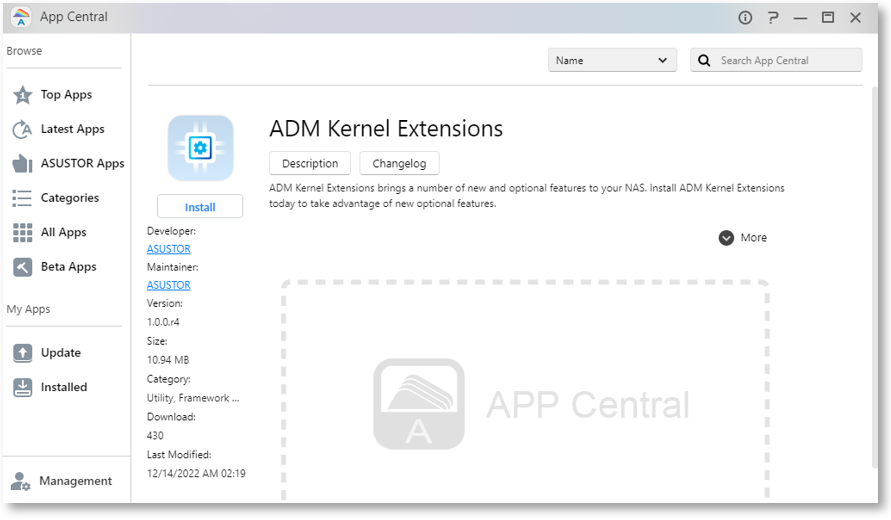Focus the Search App Central field
891x520 pixels.
[x=776, y=60]
